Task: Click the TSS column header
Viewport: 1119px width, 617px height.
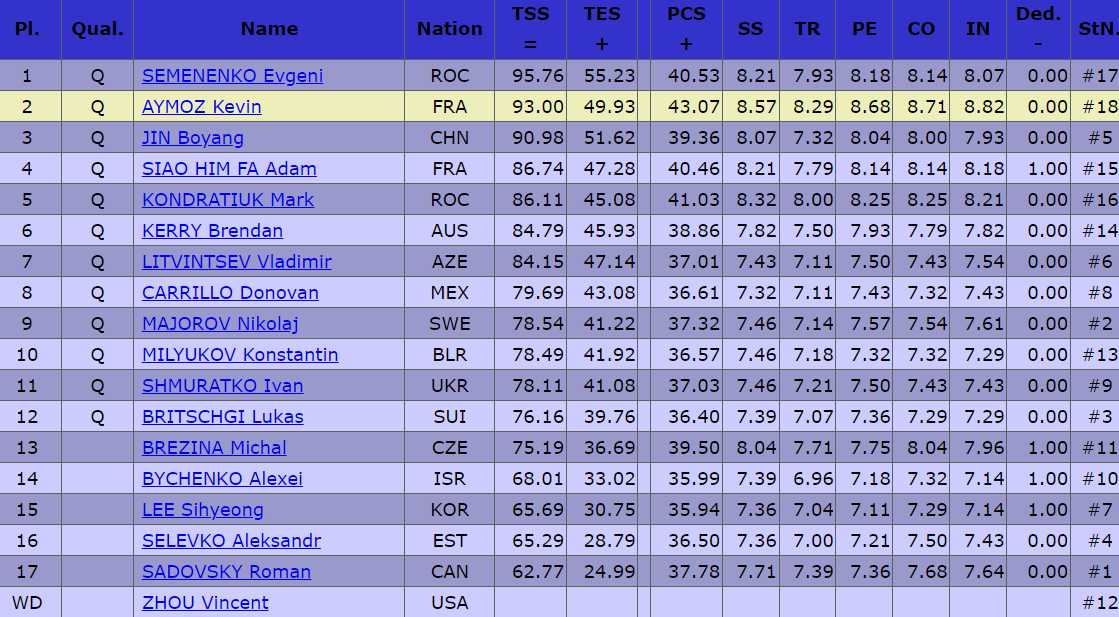Action: (x=530, y=29)
